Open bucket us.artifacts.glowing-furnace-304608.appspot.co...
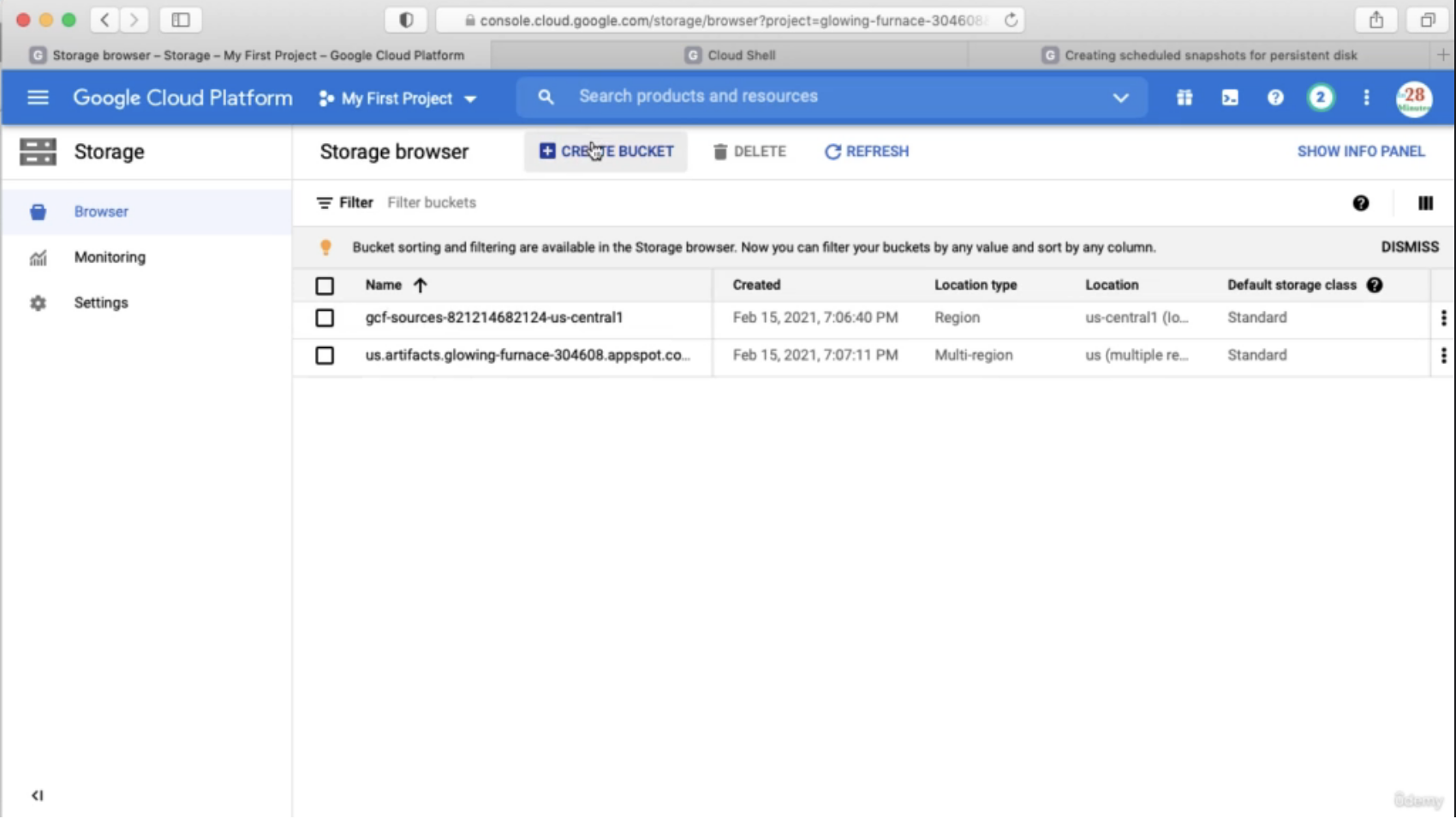The height and width of the screenshot is (819, 1456). [x=528, y=355]
